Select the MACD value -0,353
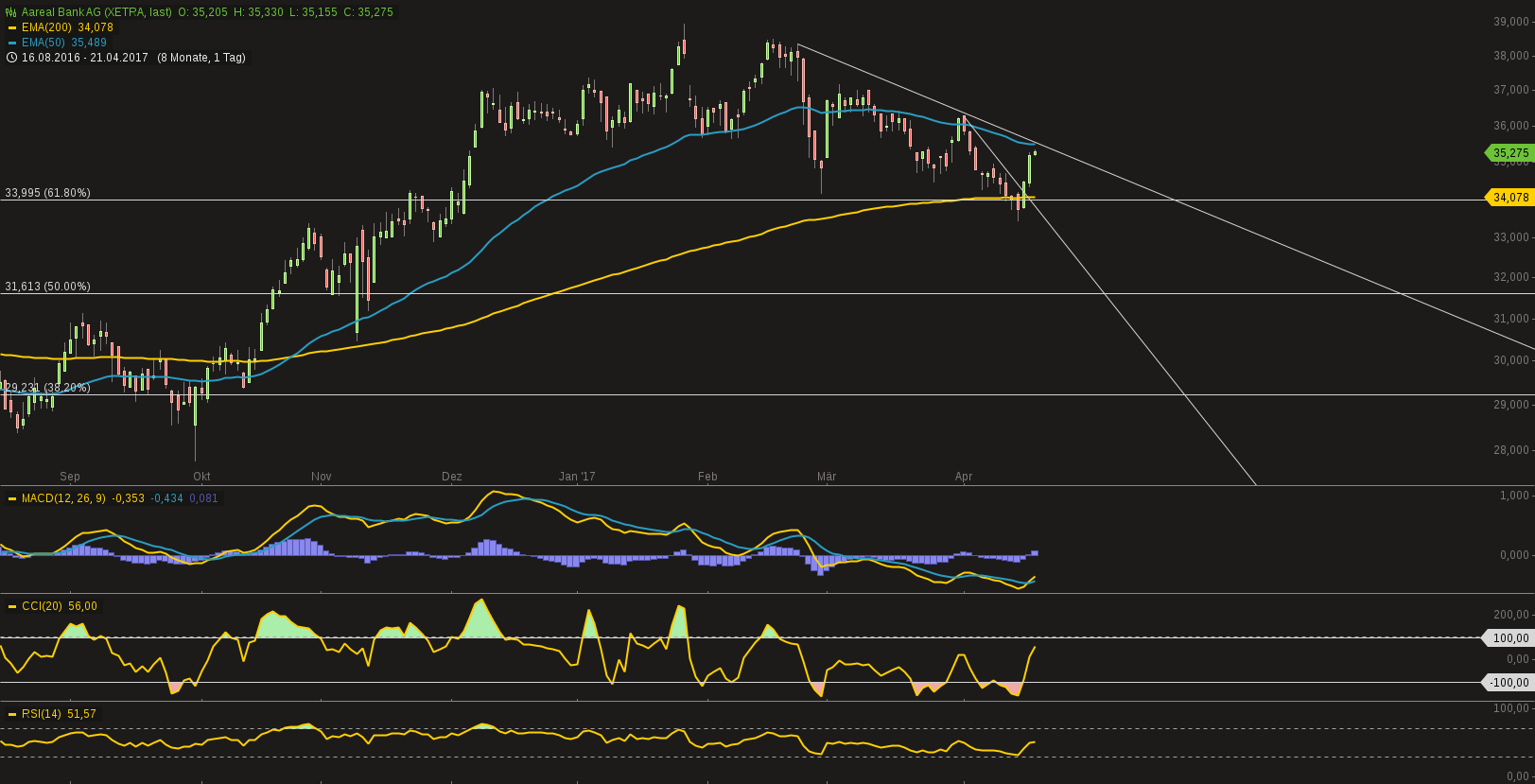Viewport: 1535px width, 784px height. pyautogui.click(x=129, y=498)
